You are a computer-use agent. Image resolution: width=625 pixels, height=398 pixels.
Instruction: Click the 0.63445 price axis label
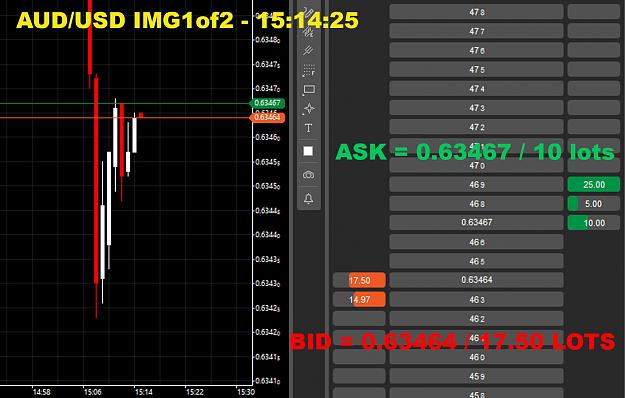pos(267,210)
